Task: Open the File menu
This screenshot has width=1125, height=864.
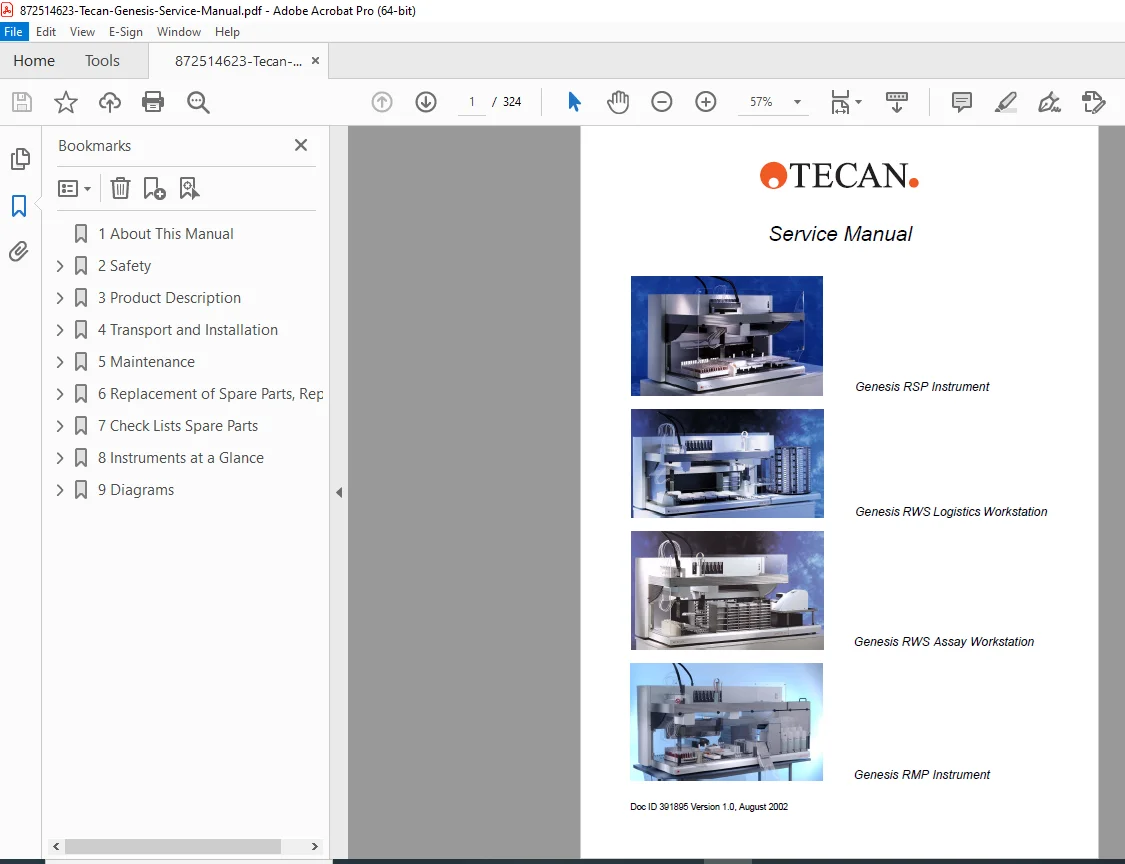Action: [x=14, y=32]
